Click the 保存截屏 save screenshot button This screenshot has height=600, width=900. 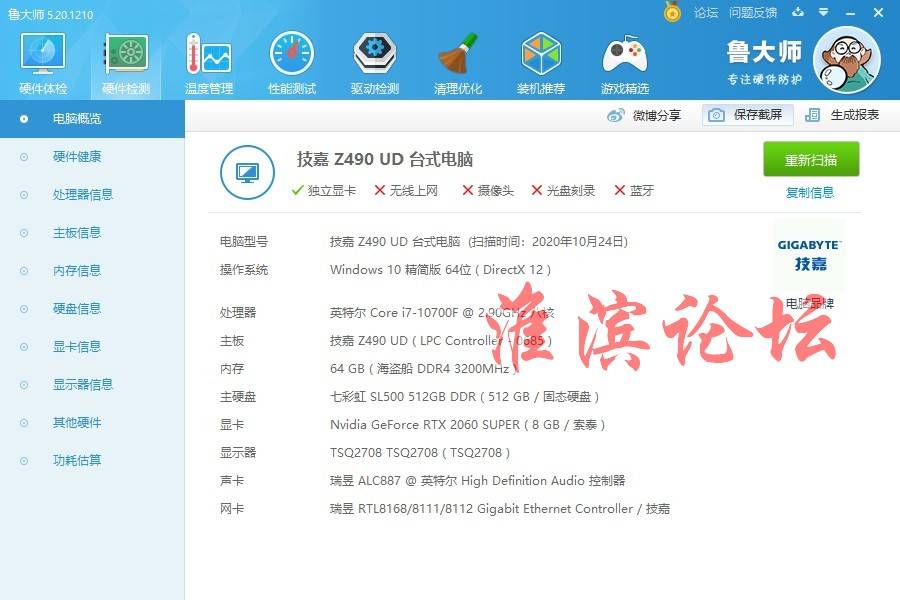(747, 115)
